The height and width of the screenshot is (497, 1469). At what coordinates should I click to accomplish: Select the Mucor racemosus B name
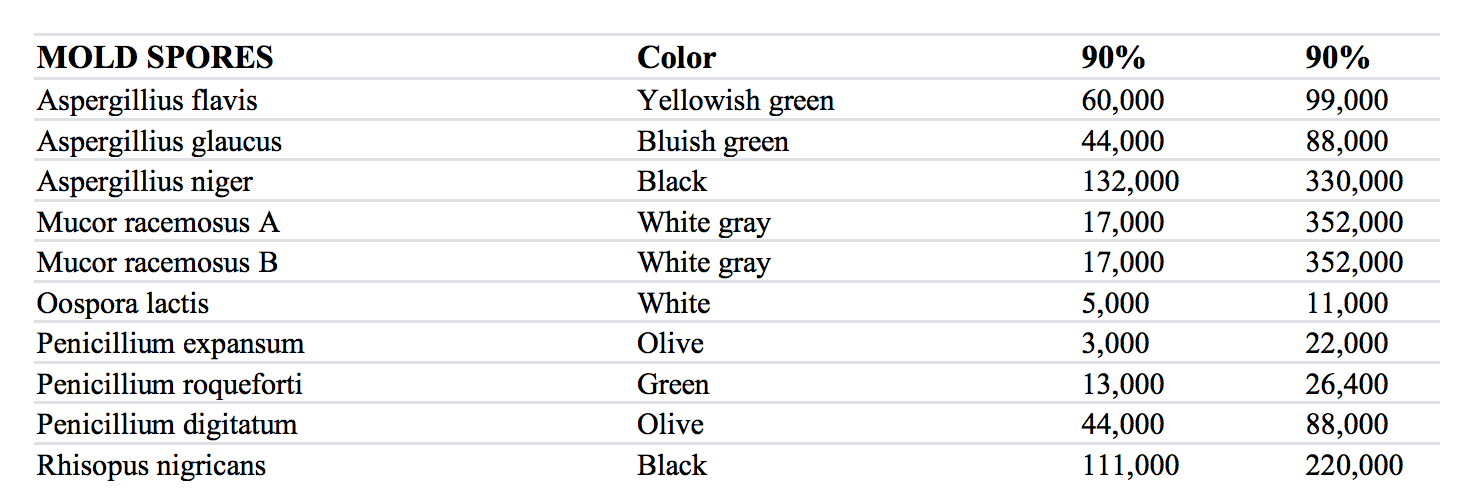point(157,263)
